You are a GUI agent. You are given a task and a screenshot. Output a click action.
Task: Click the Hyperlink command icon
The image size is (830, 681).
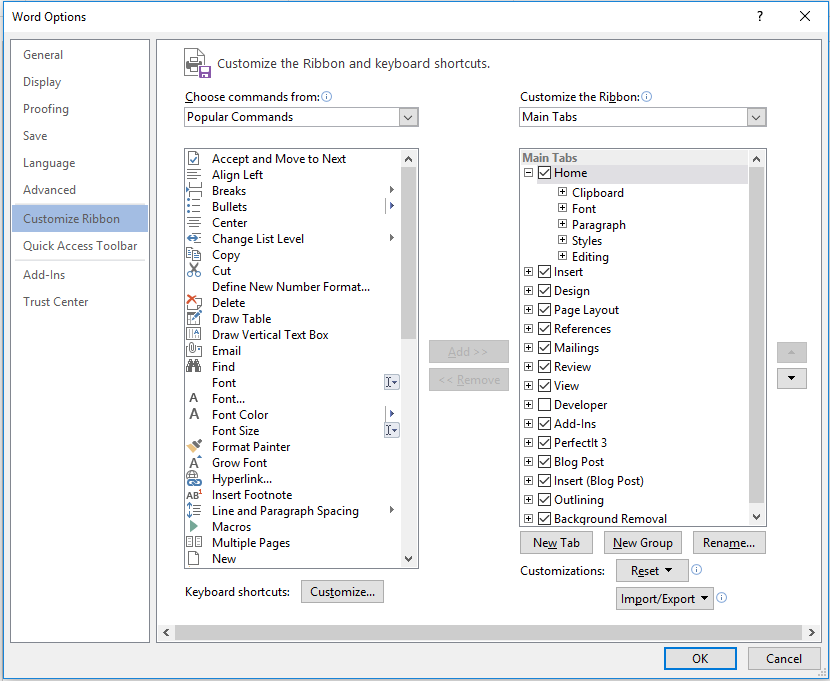(194, 478)
